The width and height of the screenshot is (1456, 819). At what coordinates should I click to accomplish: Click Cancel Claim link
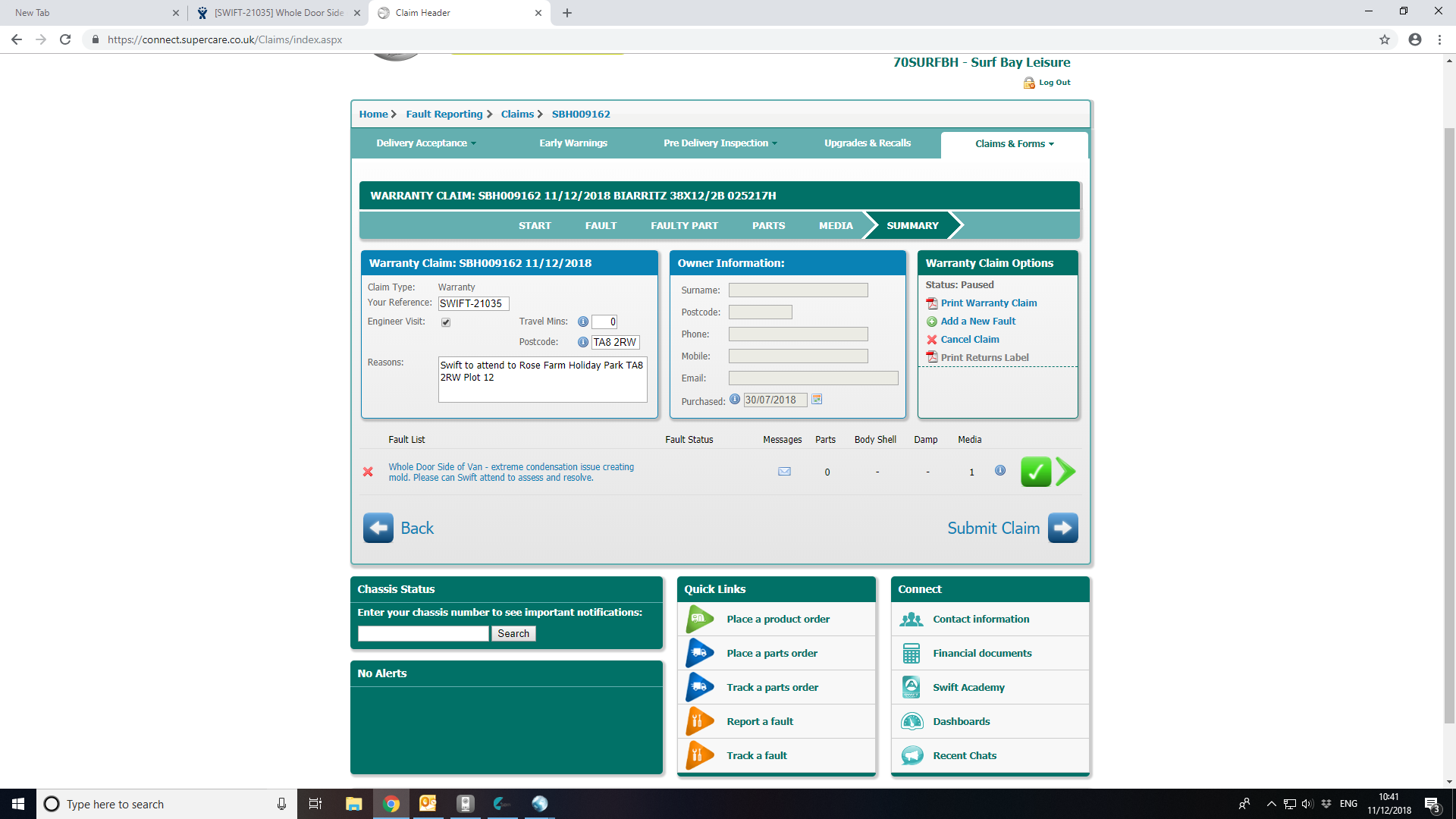point(969,340)
